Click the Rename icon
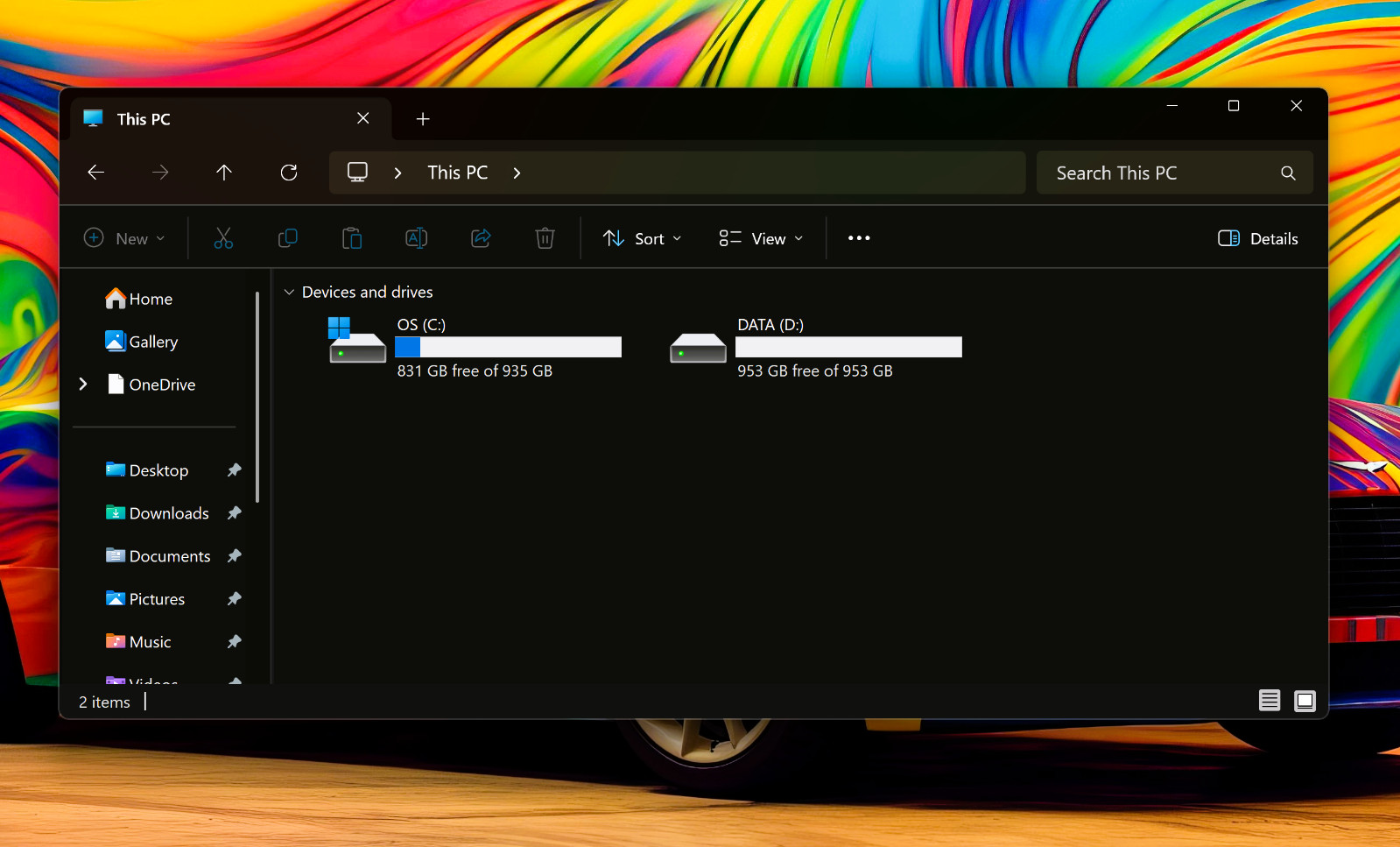1400x847 pixels. (x=416, y=238)
